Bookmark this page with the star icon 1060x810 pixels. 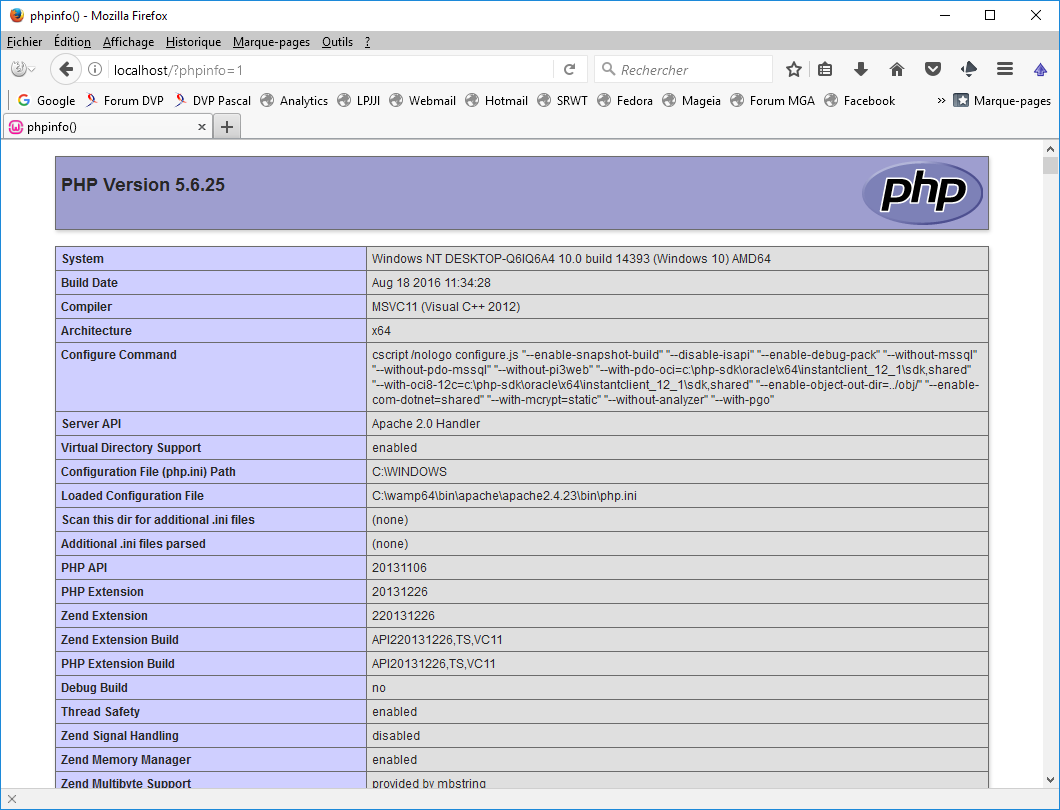(x=794, y=69)
